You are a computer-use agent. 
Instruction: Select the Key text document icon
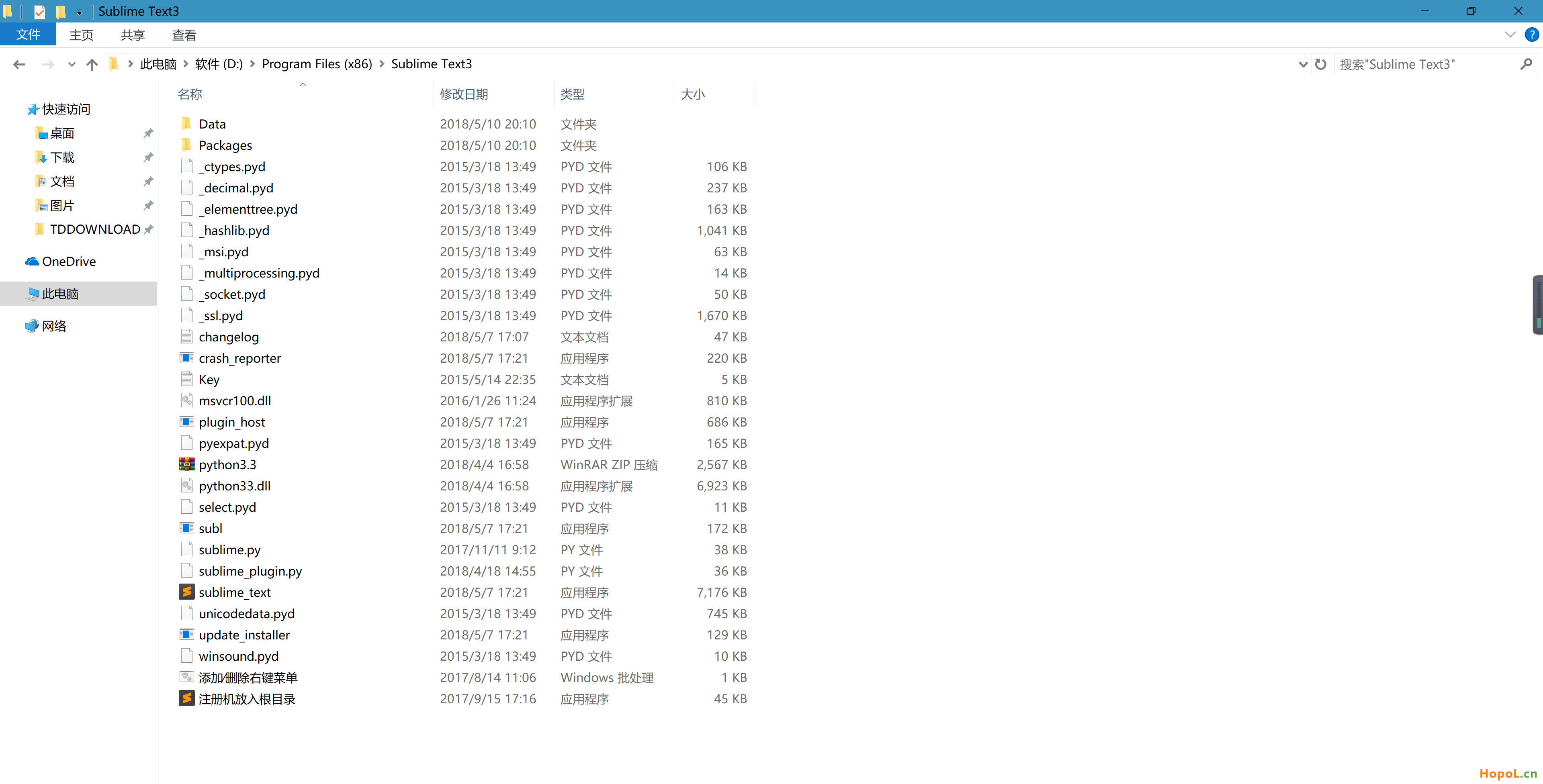pyautogui.click(x=186, y=379)
